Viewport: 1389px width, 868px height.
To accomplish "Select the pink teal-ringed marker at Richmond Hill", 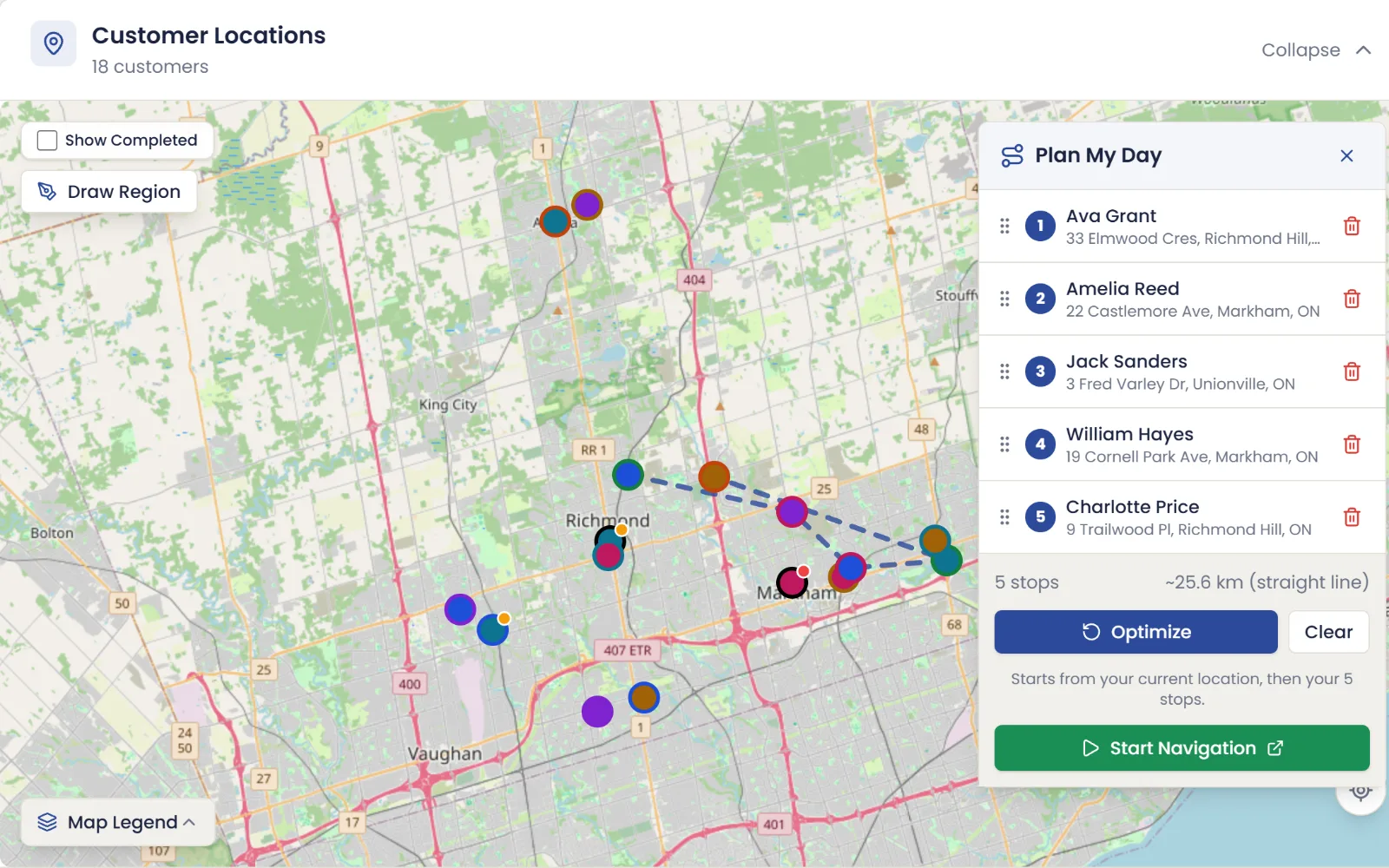I will 608,556.
